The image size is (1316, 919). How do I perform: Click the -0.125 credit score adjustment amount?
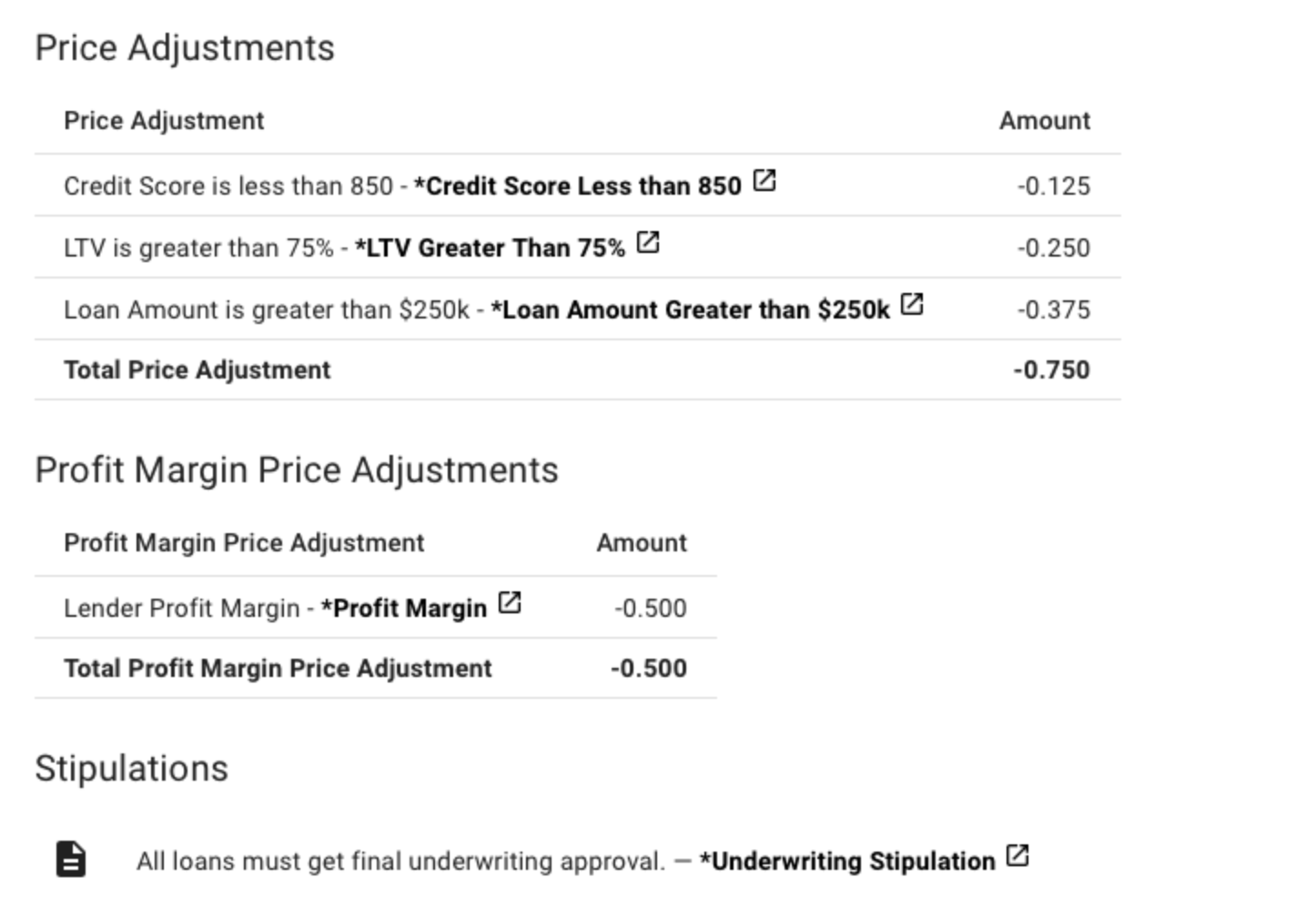coord(1053,186)
